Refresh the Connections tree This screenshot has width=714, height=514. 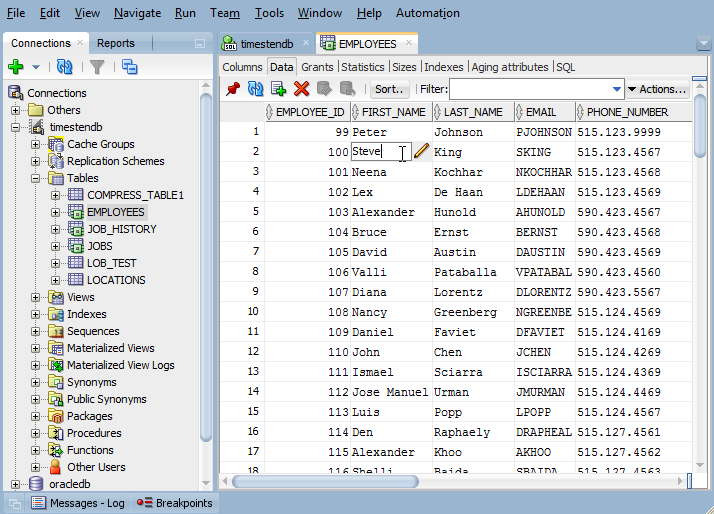pyautogui.click(x=64, y=67)
